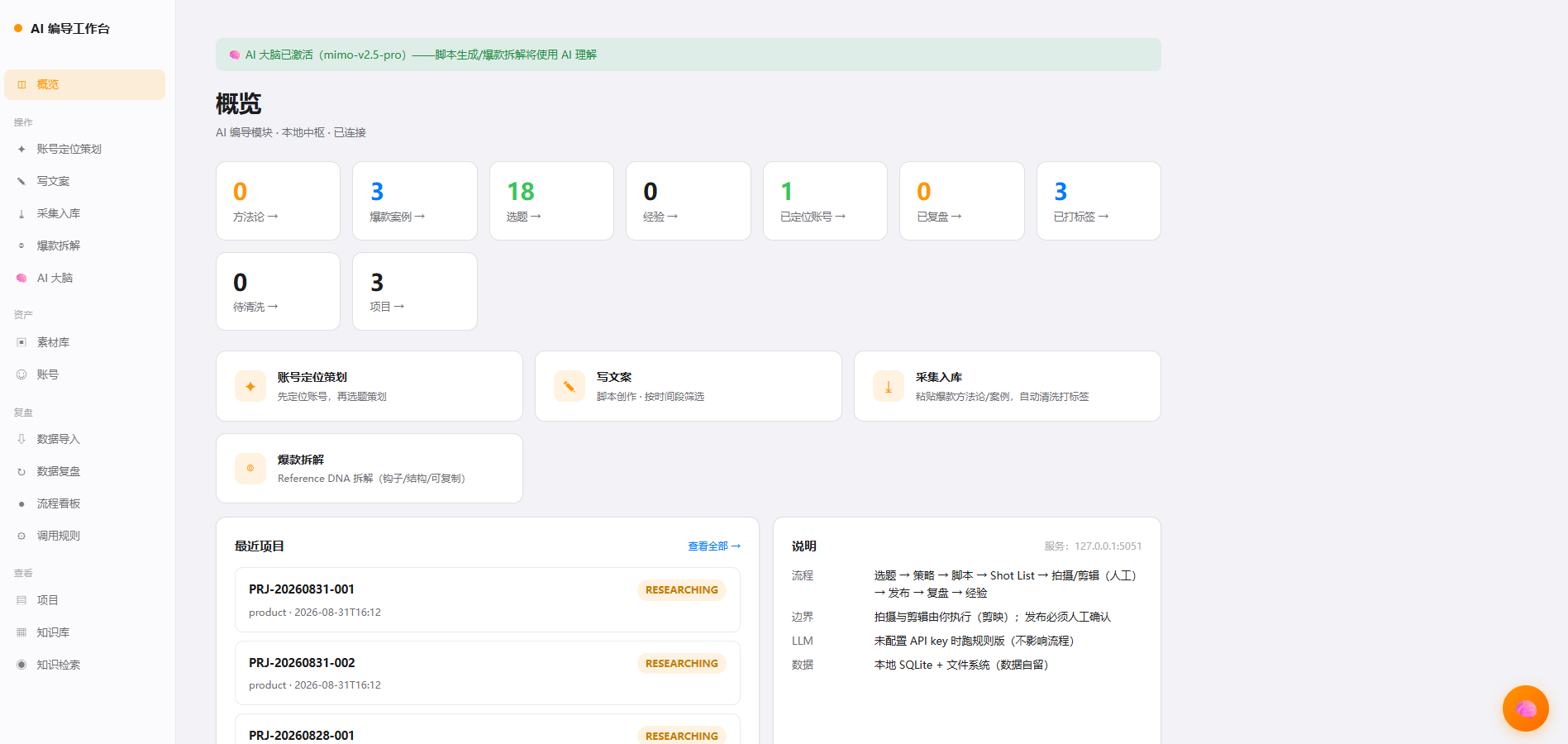
Task: Click the AI 大脑 brain icon in sidebar
Action: tap(21, 278)
